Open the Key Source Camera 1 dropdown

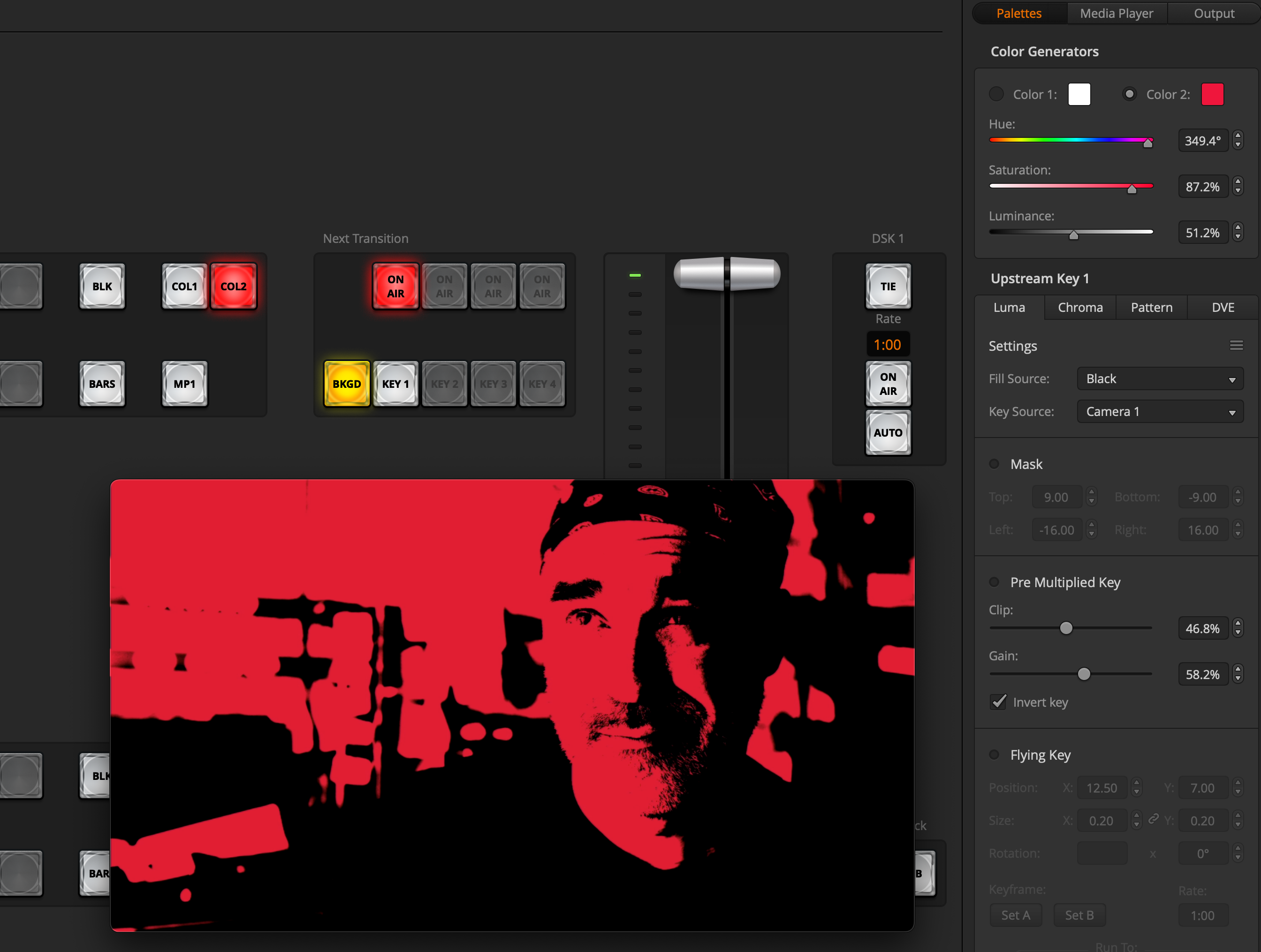(1160, 411)
